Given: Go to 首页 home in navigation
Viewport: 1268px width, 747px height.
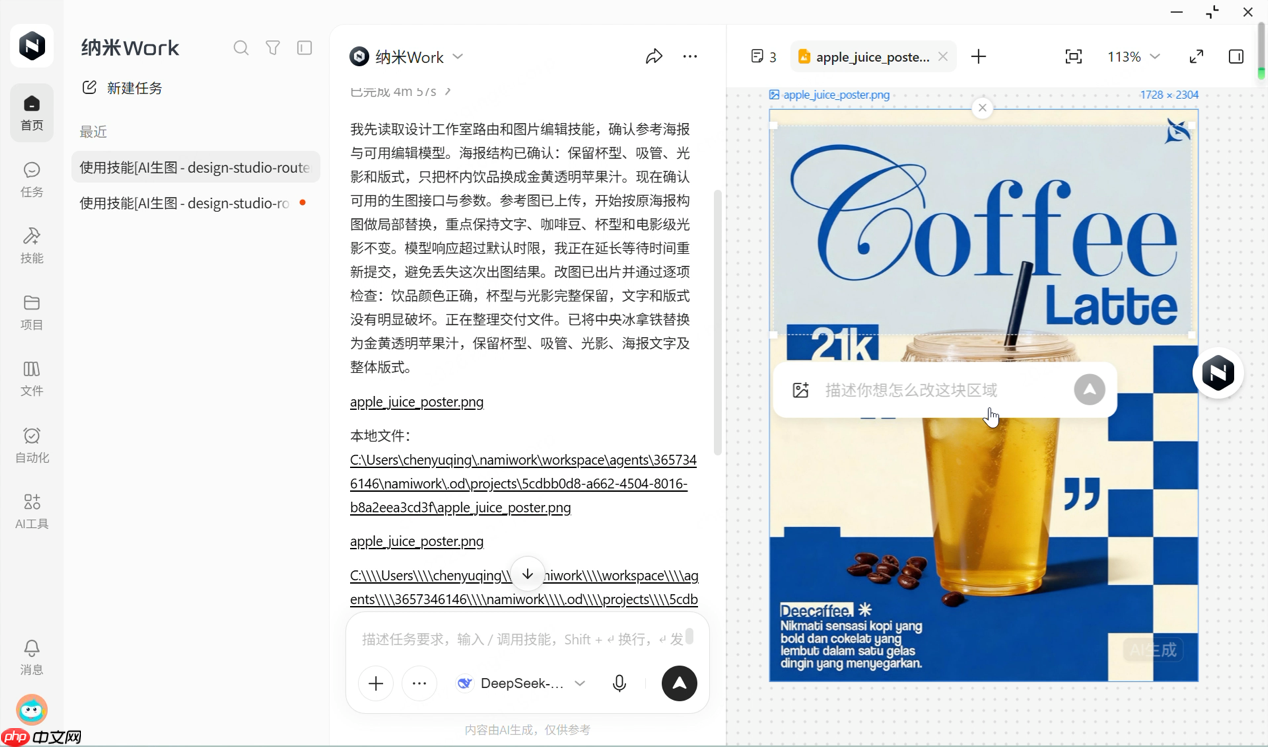Looking at the screenshot, I should [x=32, y=112].
